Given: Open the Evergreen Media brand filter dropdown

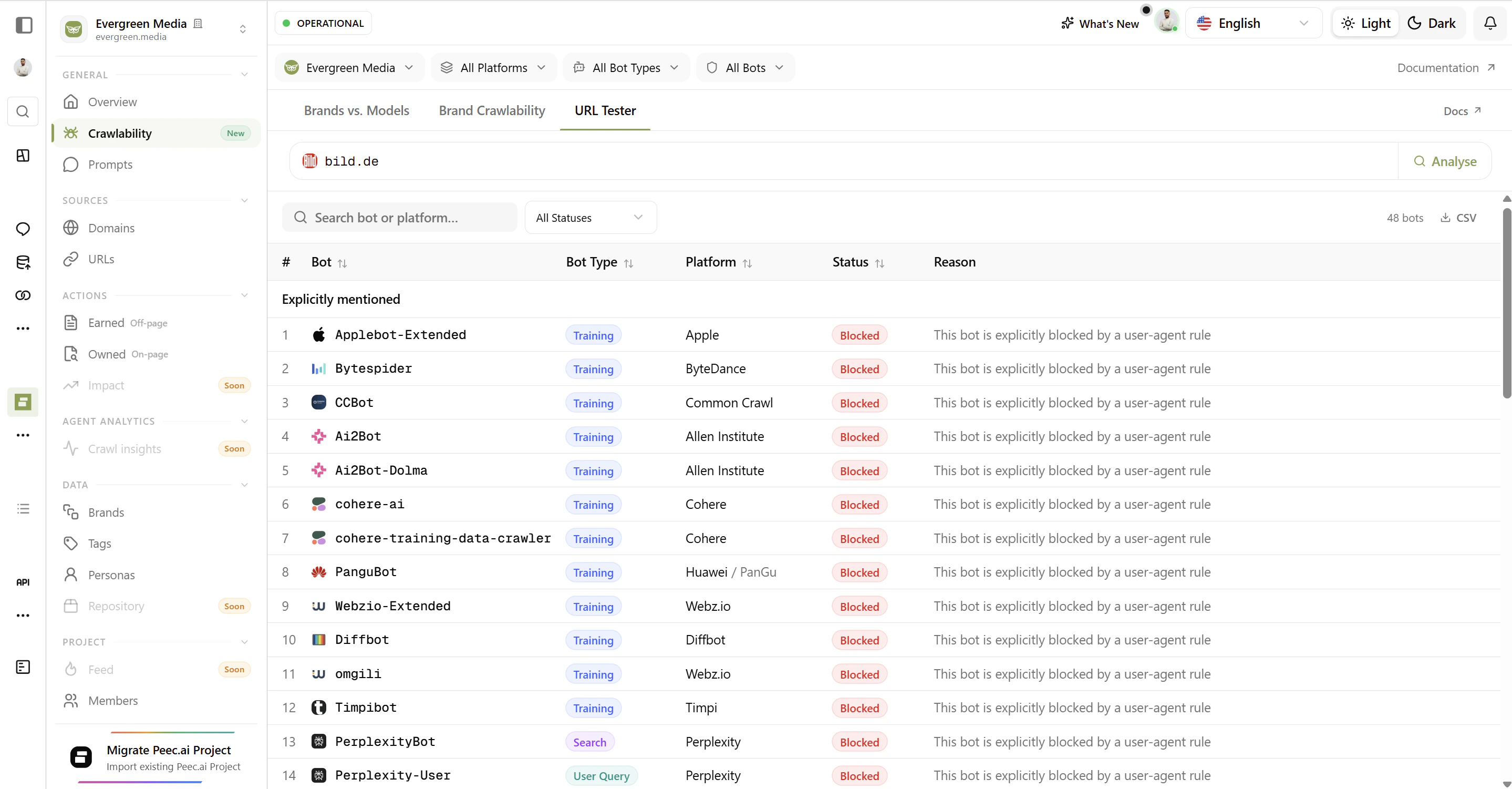Looking at the screenshot, I should (349, 68).
